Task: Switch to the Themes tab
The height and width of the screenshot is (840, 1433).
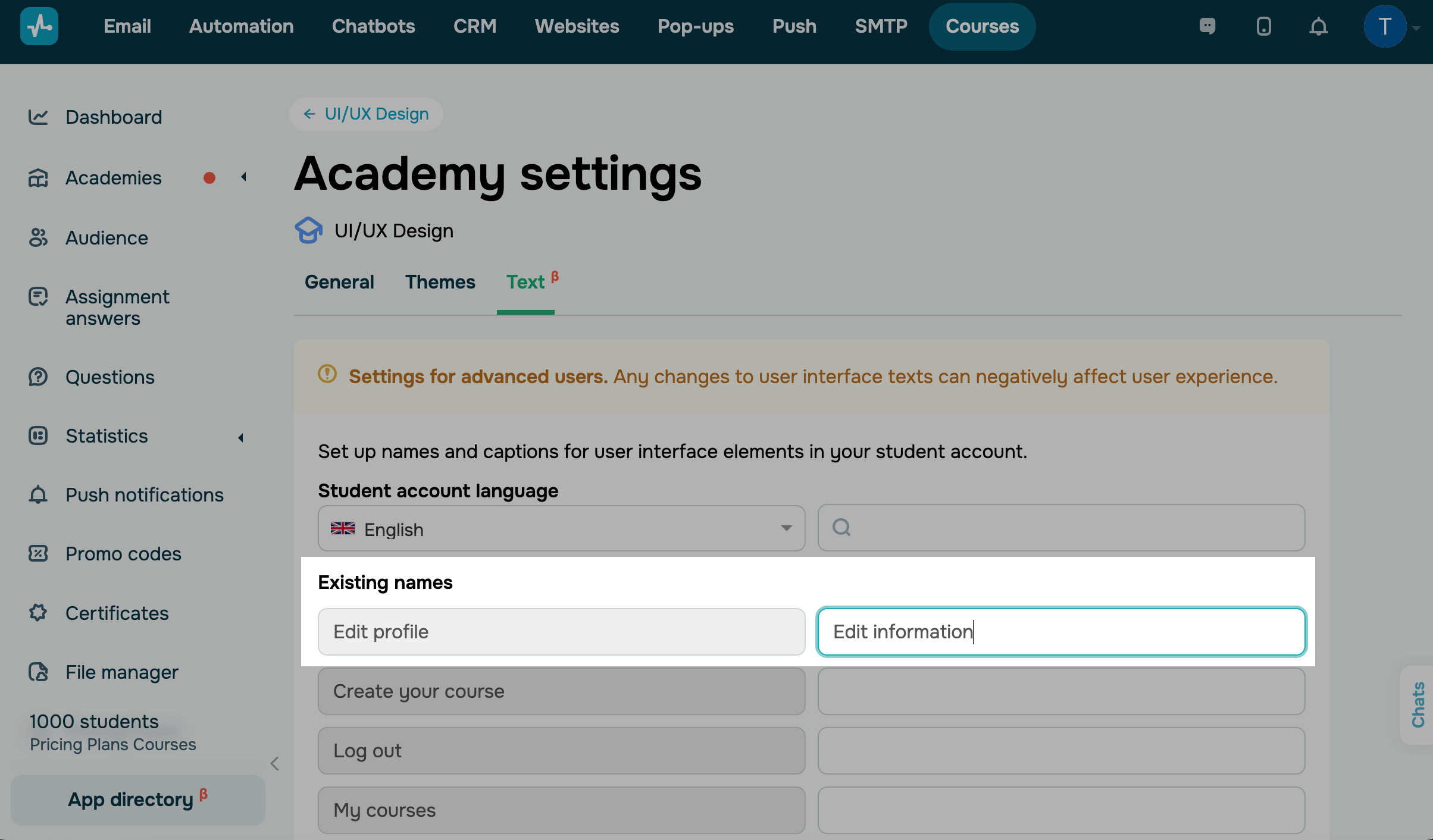Action: (x=440, y=282)
